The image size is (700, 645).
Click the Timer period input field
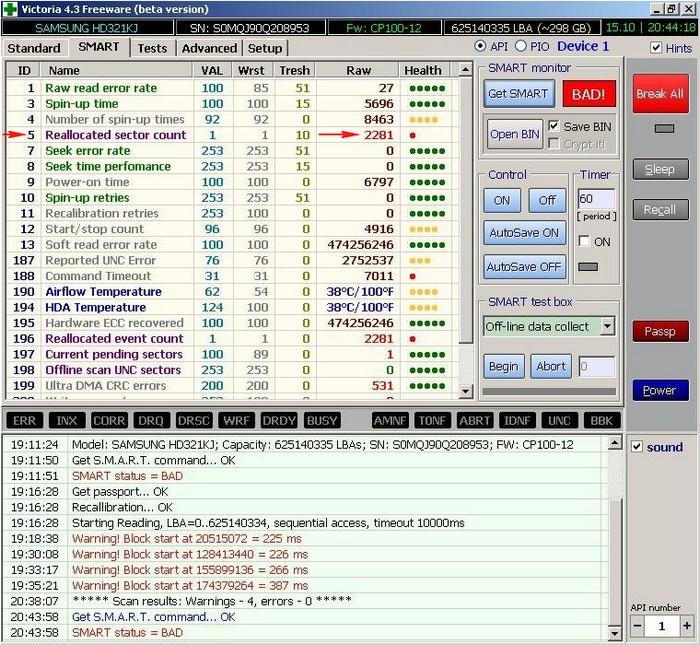(596, 200)
